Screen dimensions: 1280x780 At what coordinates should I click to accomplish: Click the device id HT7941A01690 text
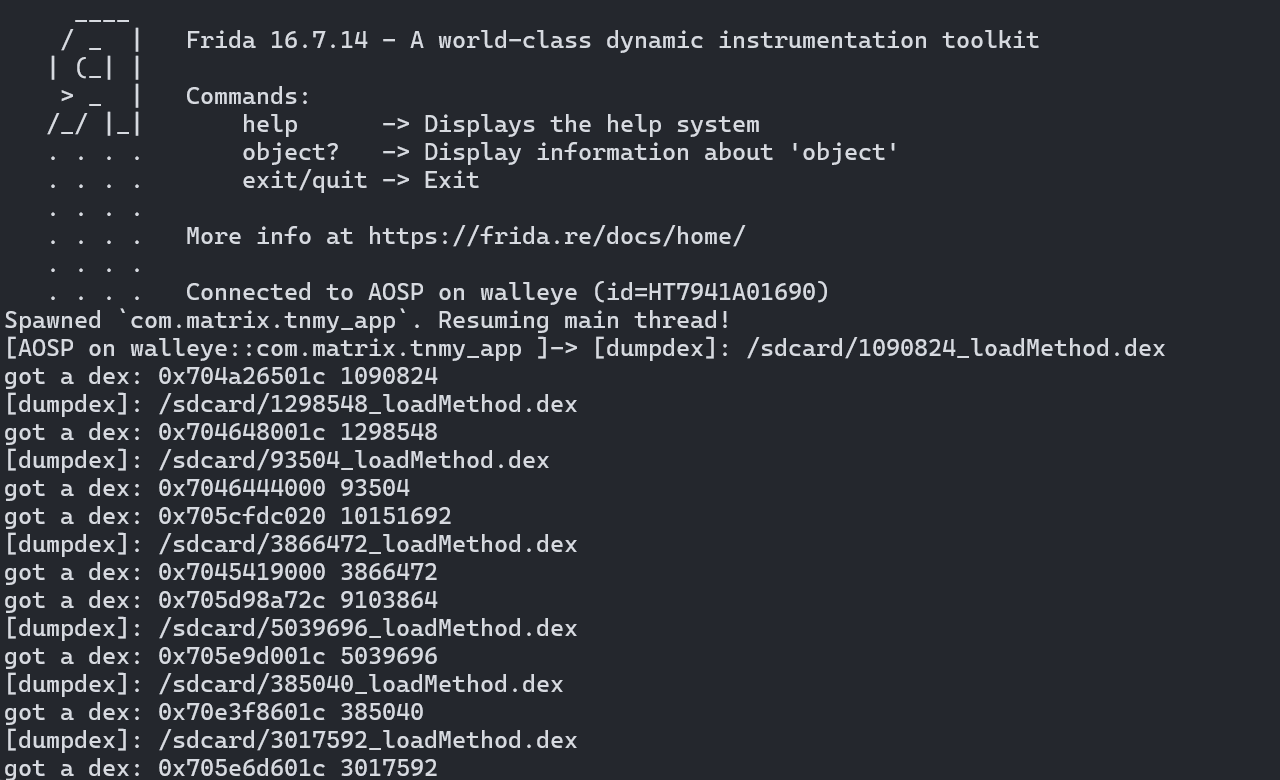point(732,292)
